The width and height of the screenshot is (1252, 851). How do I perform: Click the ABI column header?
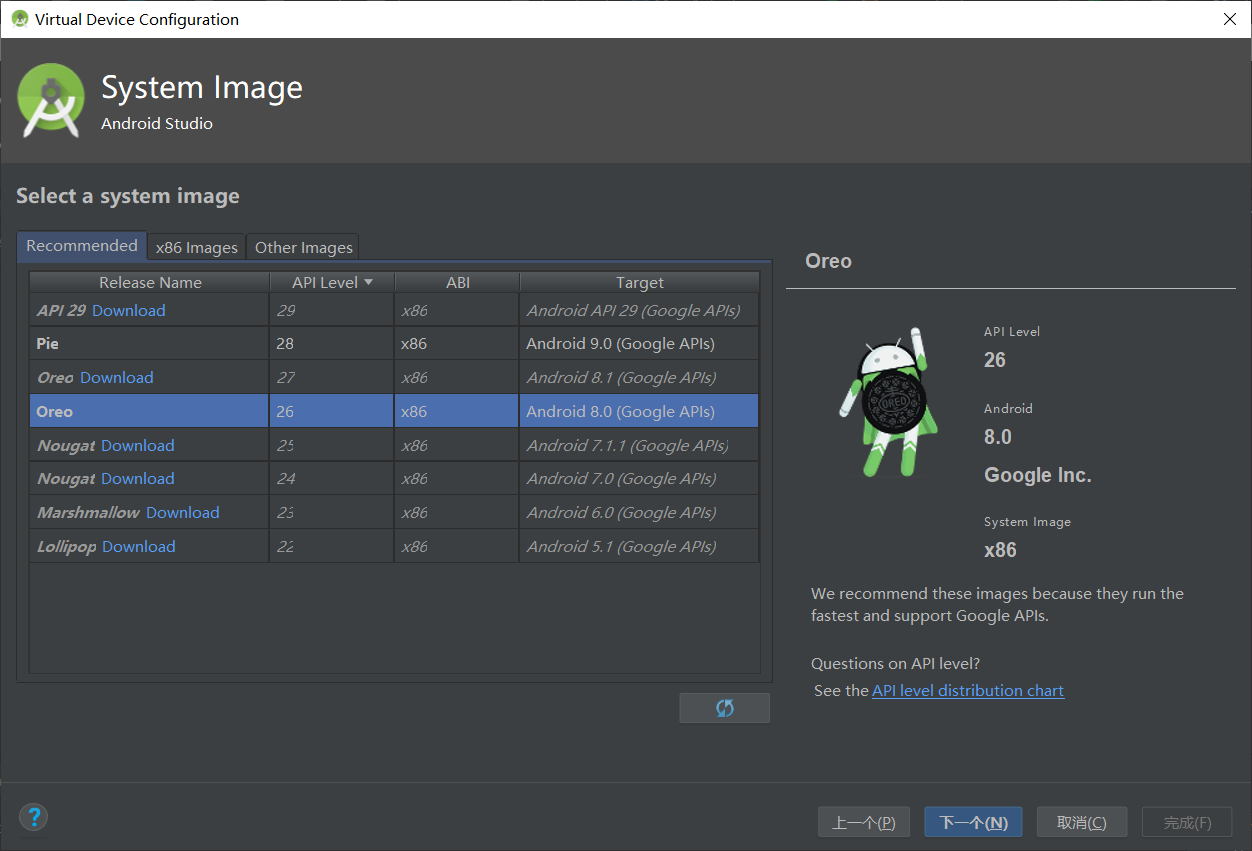(458, 282)
